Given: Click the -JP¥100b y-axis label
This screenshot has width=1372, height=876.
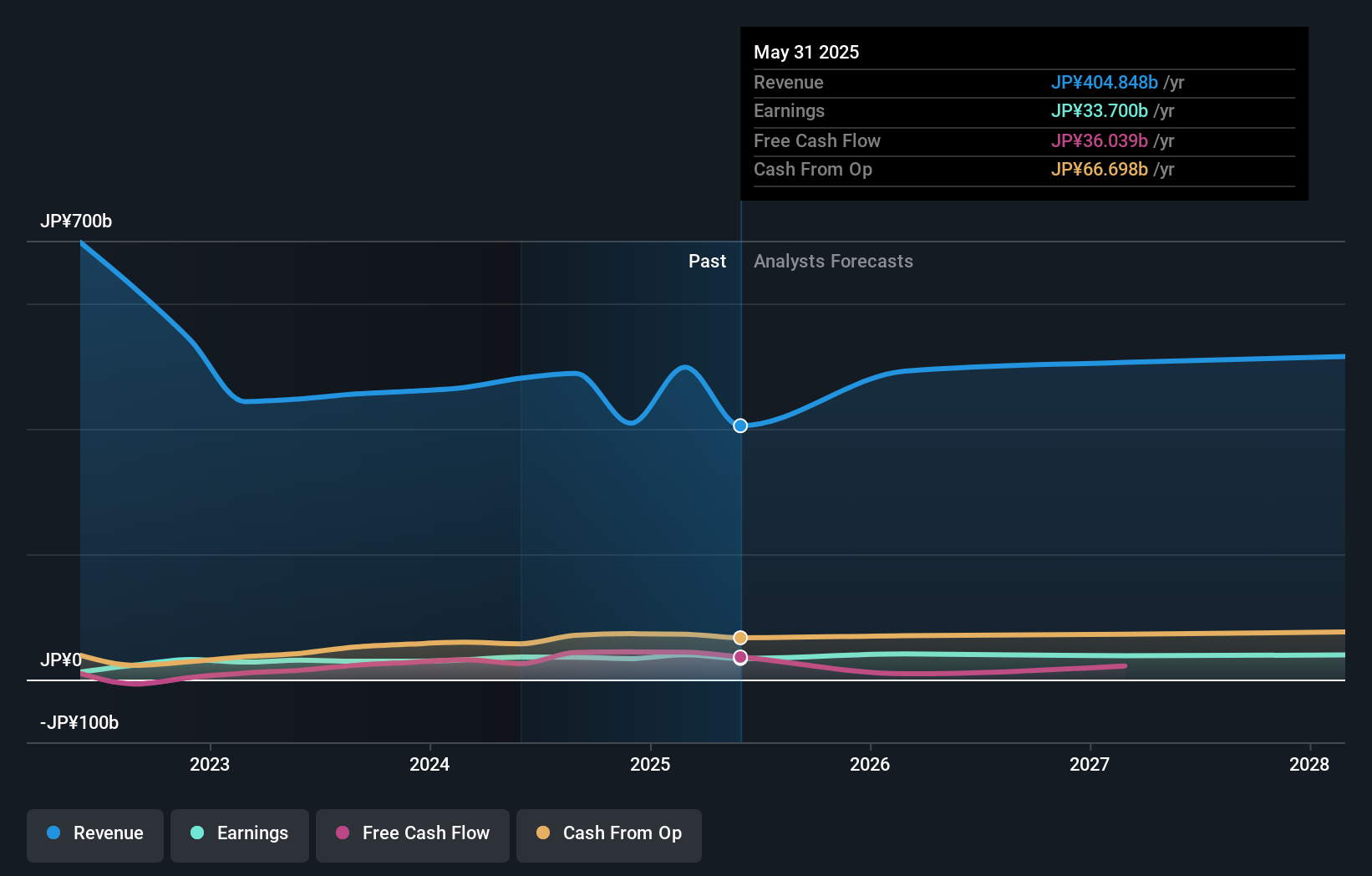Looking at the screenshot, I should pos(79,722).
